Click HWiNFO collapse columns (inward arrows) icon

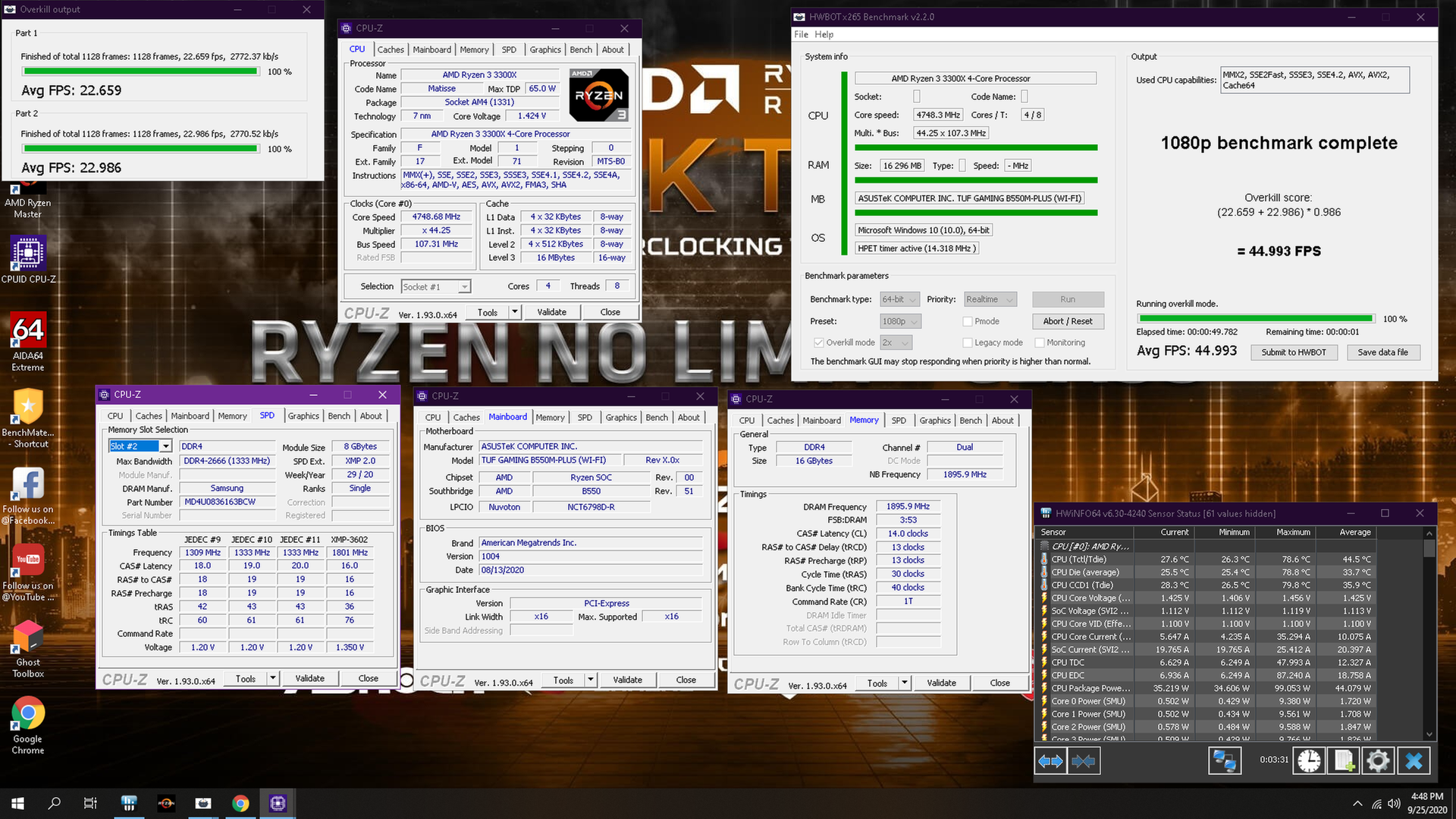1084,761
